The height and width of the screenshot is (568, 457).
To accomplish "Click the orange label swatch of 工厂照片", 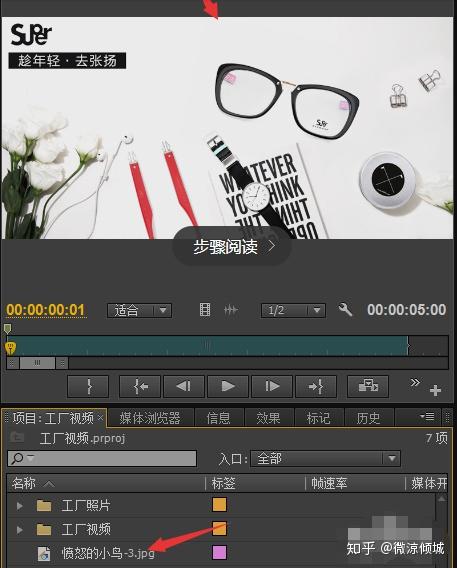I will [x=219, y=504].
